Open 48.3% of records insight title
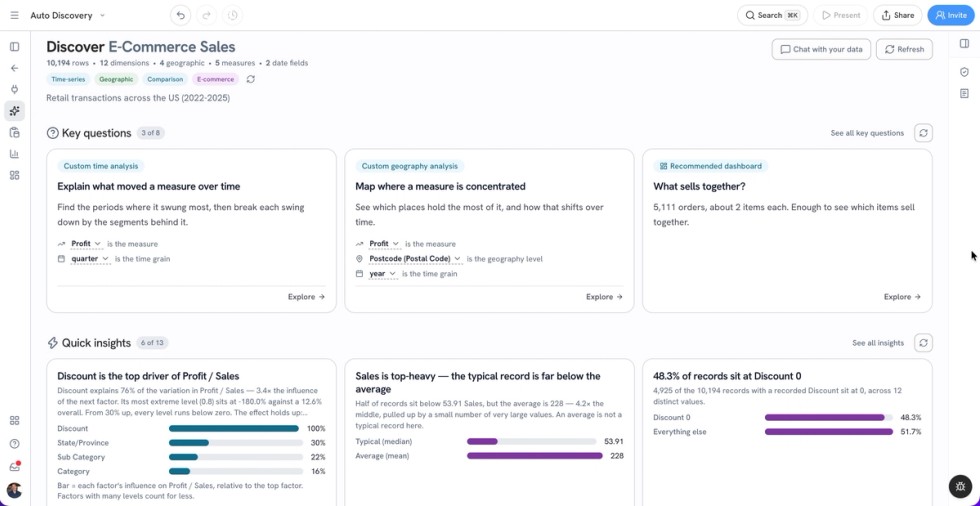This screenshot has height=506, width=980. coord(727,376)
